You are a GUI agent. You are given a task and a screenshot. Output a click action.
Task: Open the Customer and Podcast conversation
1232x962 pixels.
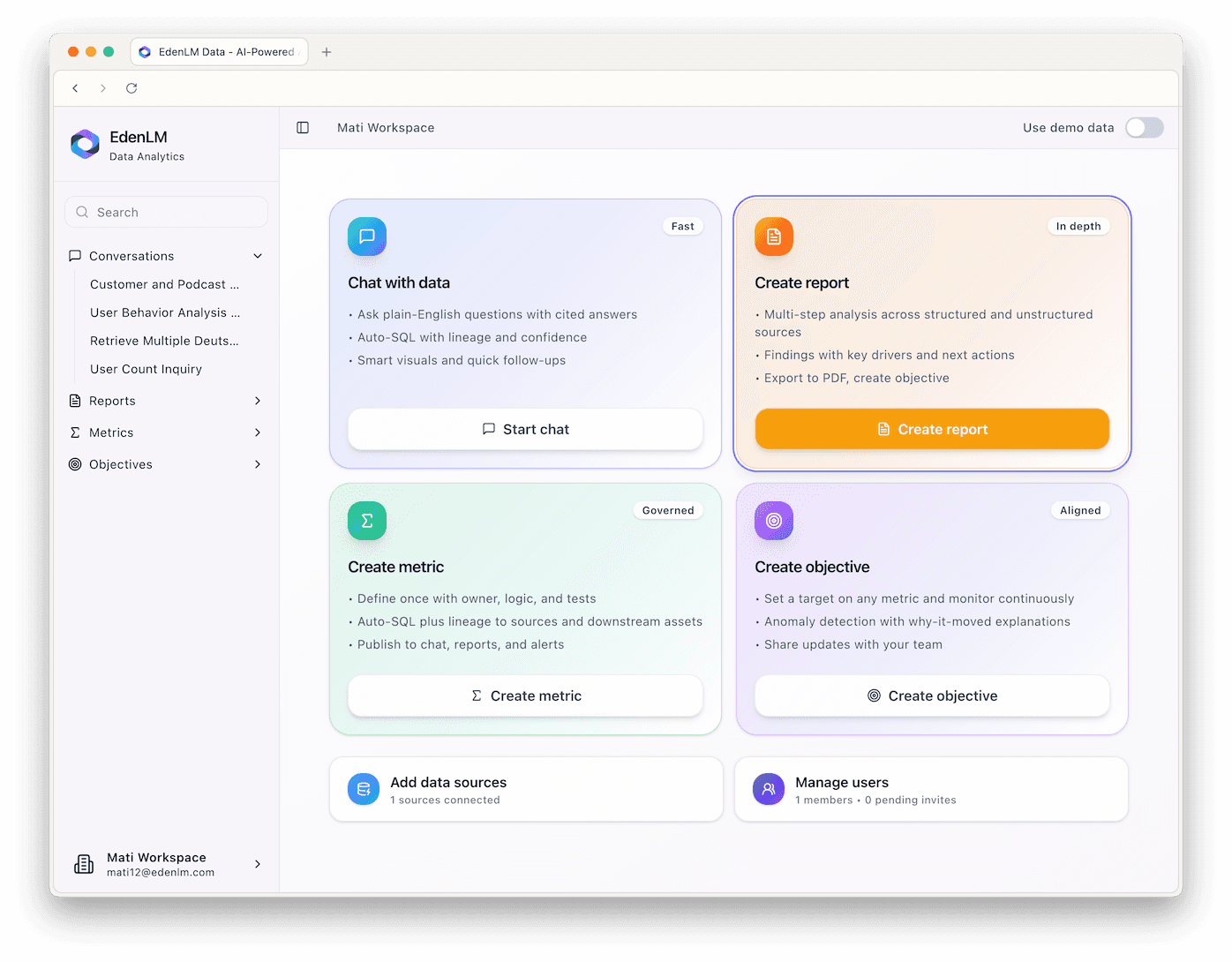pos(163,284)
